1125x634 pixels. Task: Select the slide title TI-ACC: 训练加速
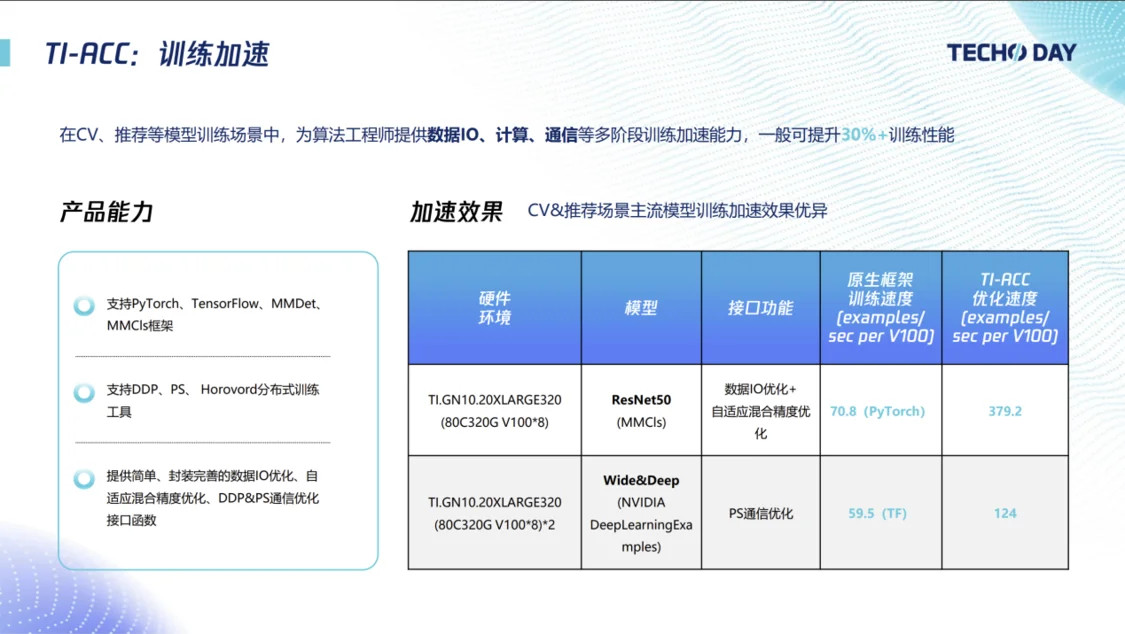[157, 54]
